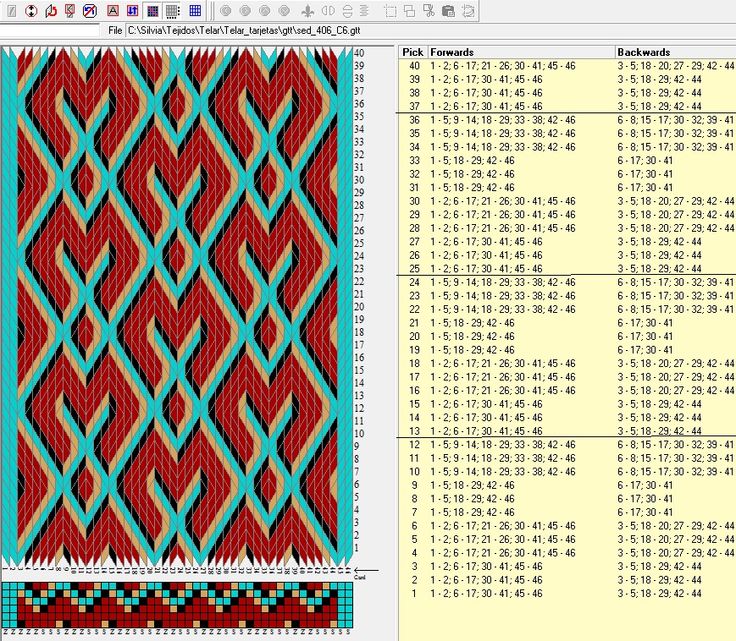Image resolution: width=736 pixels, height=641 pixels.
Task: Click the grayed overlapping squares copy icon
Action: 409,10
